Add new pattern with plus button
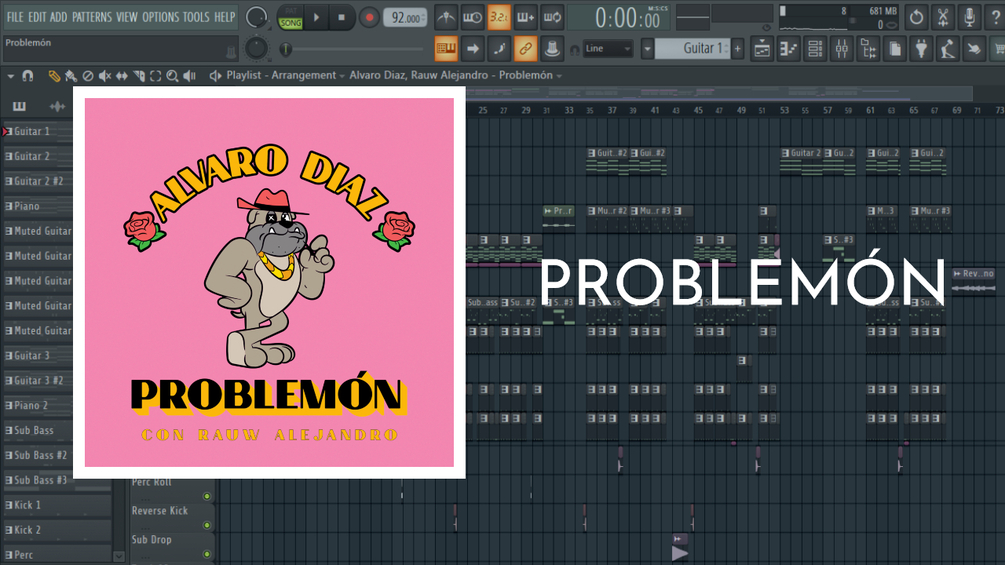Screen dimensions: 1005x565 (738, 49)
